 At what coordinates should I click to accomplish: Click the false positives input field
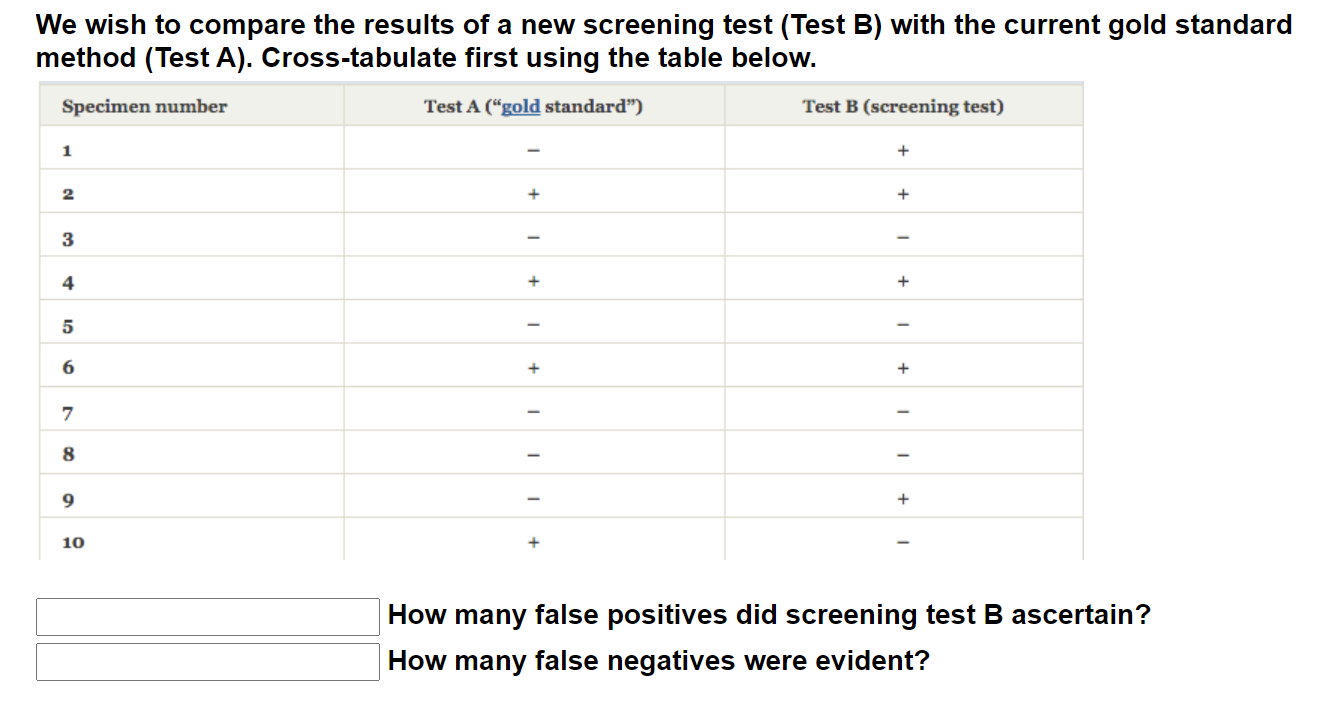coord(207,616)
